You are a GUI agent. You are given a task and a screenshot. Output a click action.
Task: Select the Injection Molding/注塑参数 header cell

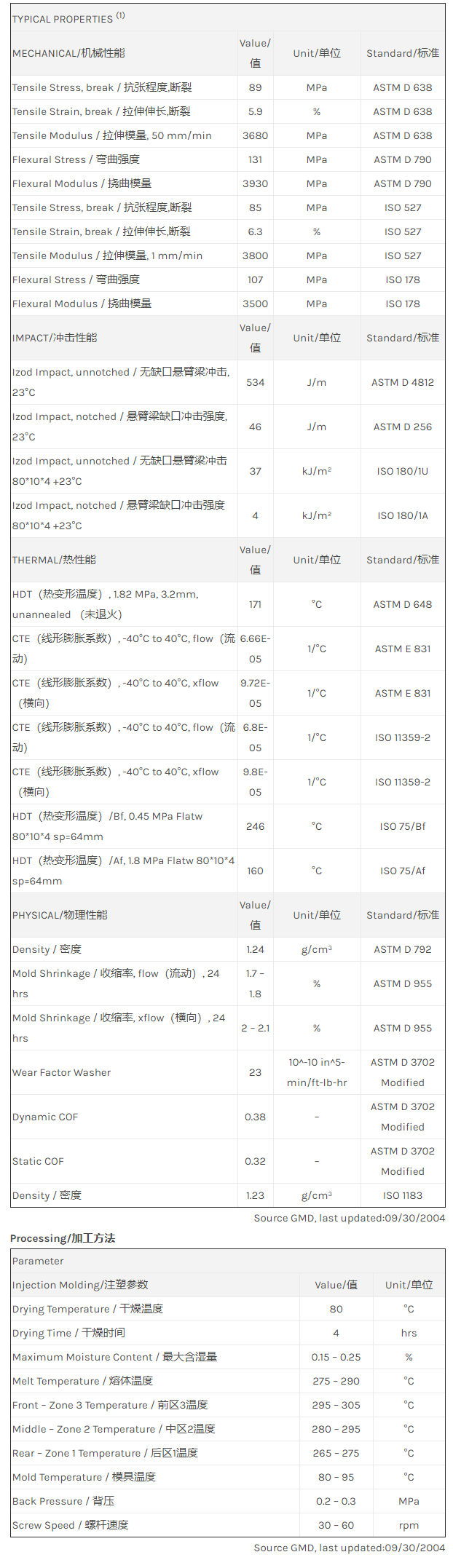pos(80,1285)
